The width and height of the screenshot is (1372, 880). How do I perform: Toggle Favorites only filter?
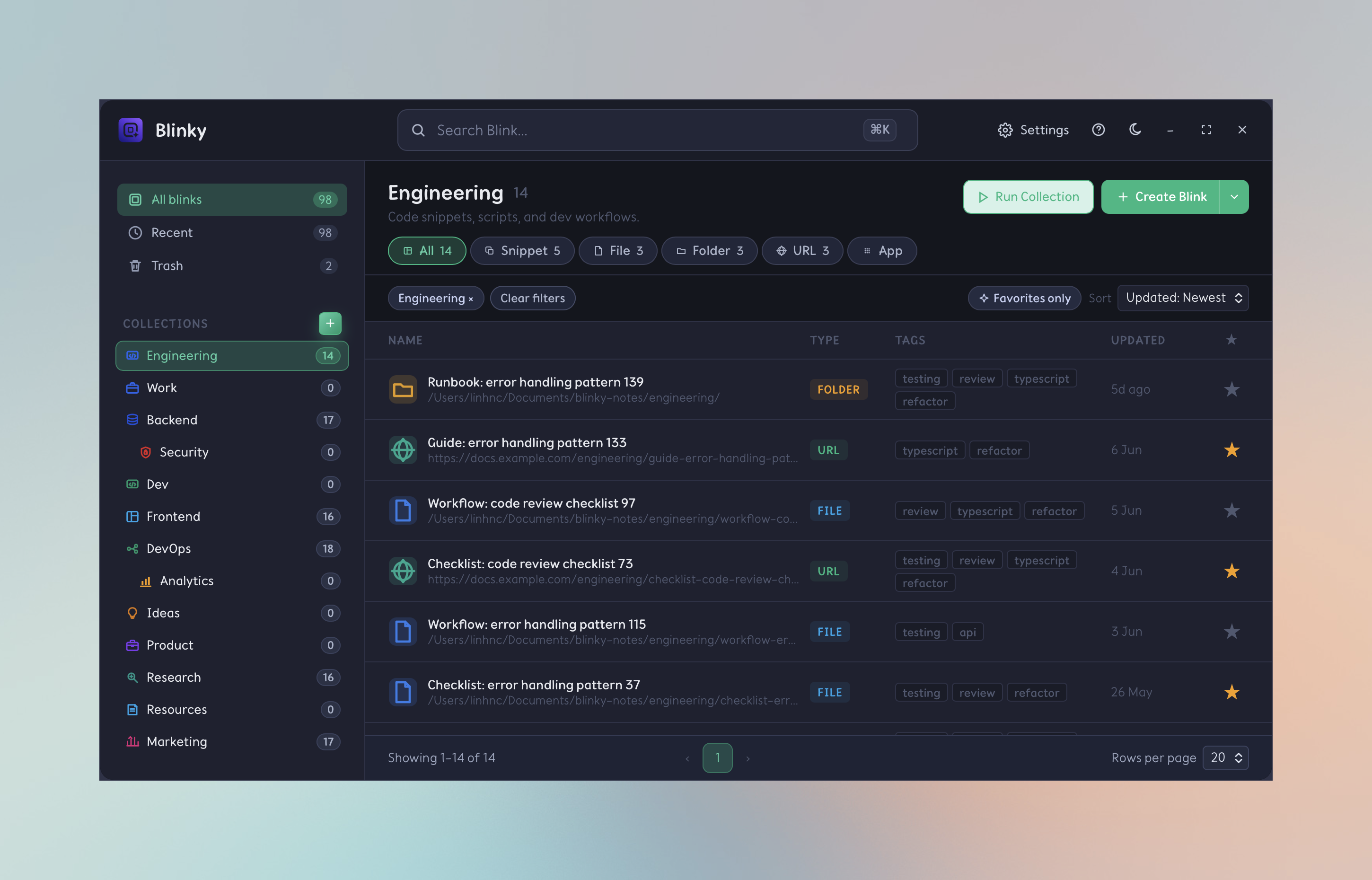[1024, 298]
